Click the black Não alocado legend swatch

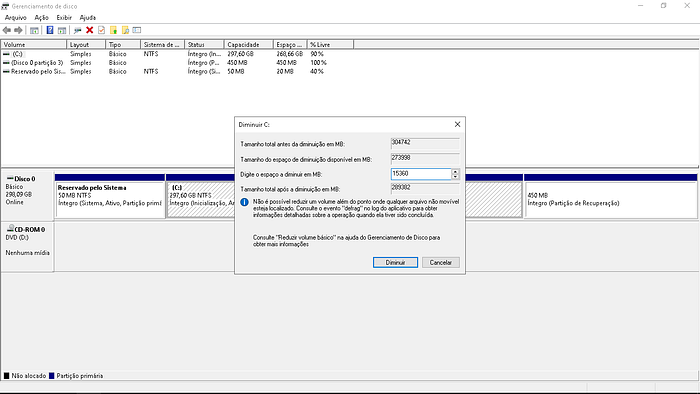[x=6, y=376]
